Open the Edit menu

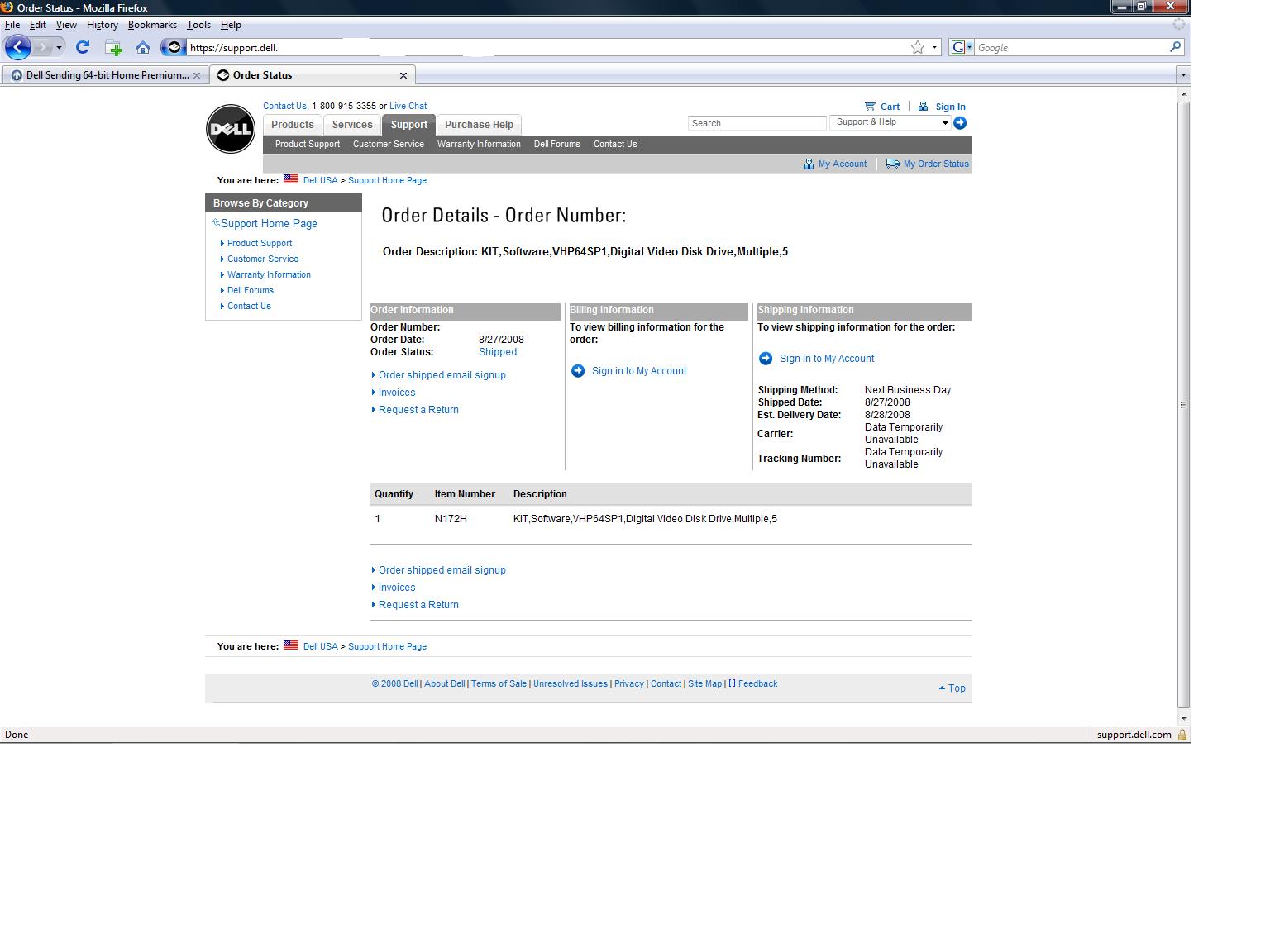pos(38,25)
